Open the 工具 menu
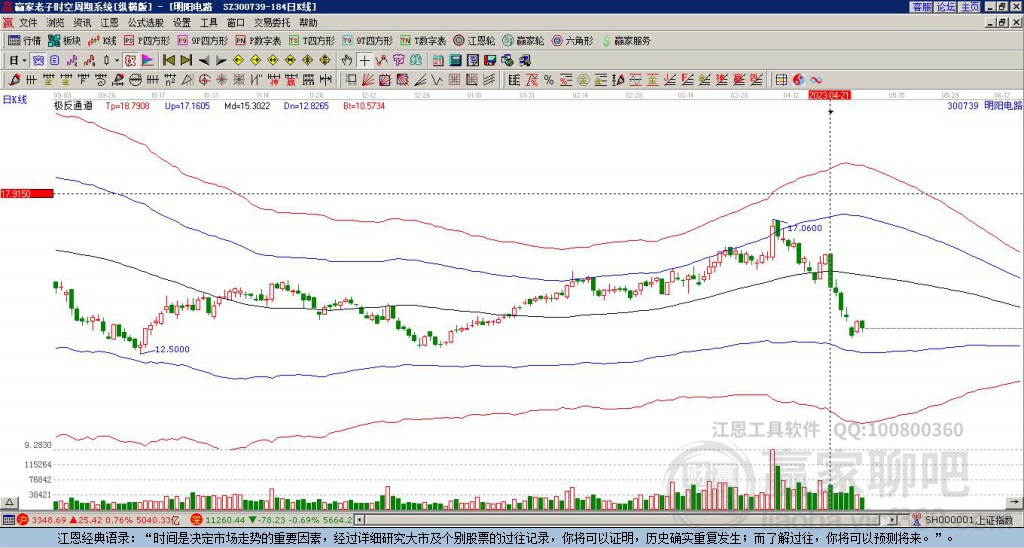 tap(208, 23)
